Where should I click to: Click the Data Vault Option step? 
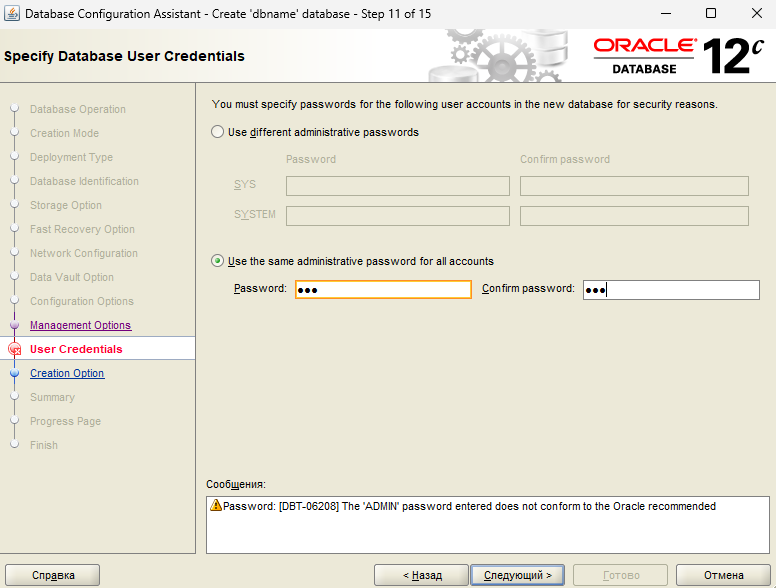(72, 277)
